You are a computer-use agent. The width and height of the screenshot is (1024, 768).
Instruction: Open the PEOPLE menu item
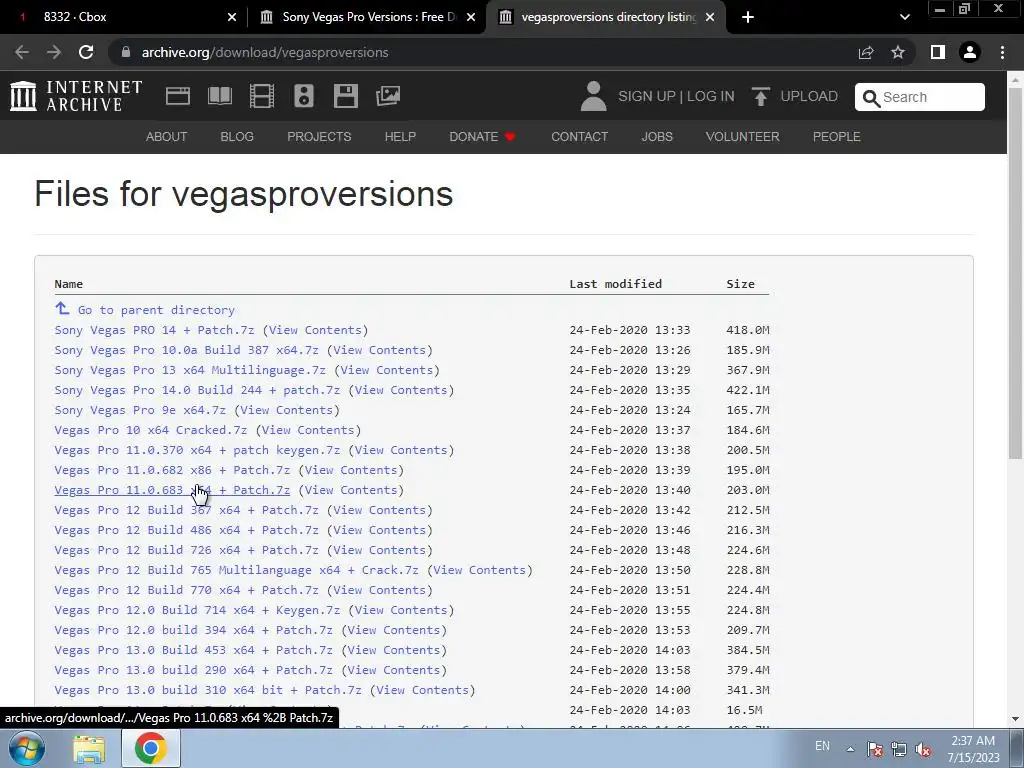837,136
